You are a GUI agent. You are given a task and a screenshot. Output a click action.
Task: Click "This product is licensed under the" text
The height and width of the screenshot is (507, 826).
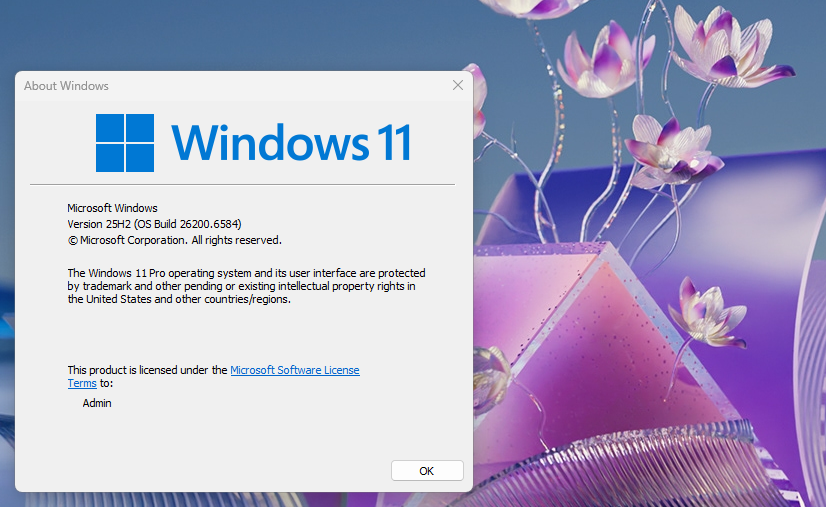[147, 370]
